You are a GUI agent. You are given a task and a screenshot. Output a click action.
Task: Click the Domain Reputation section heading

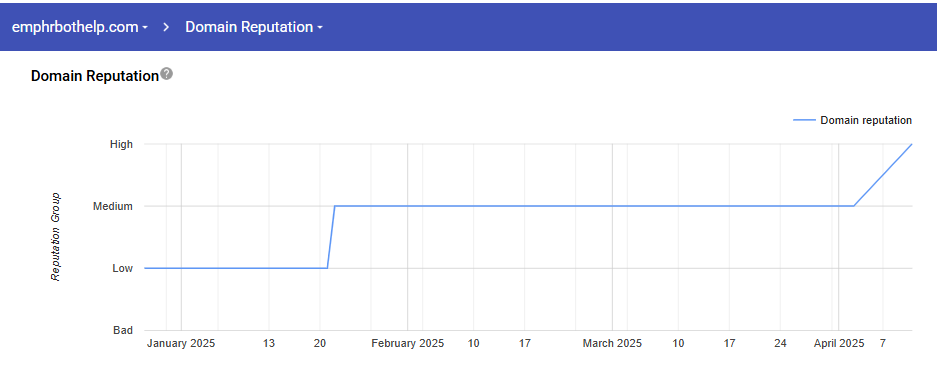(x=95, y=76)
